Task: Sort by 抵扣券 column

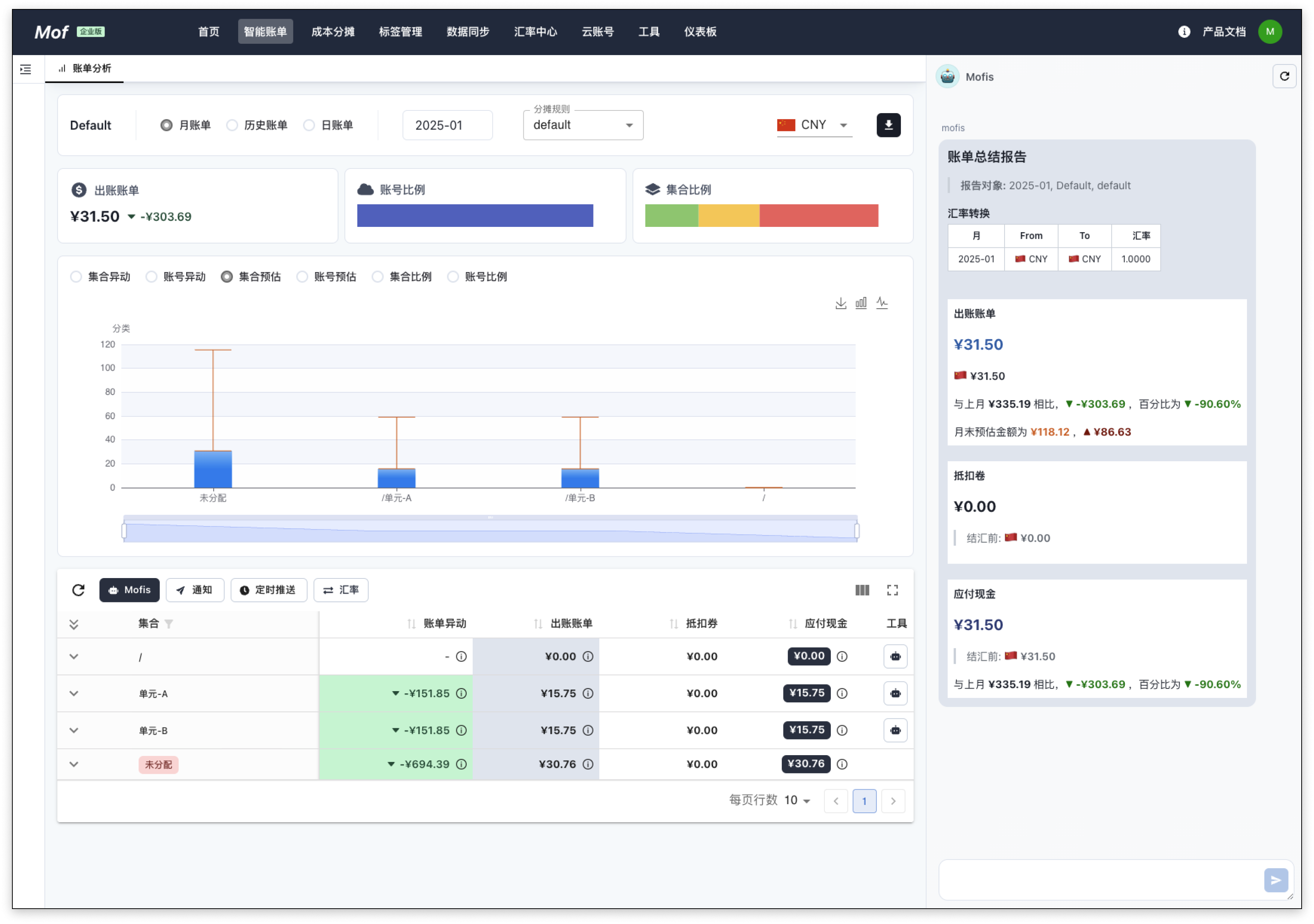Action: pos(673,624)
